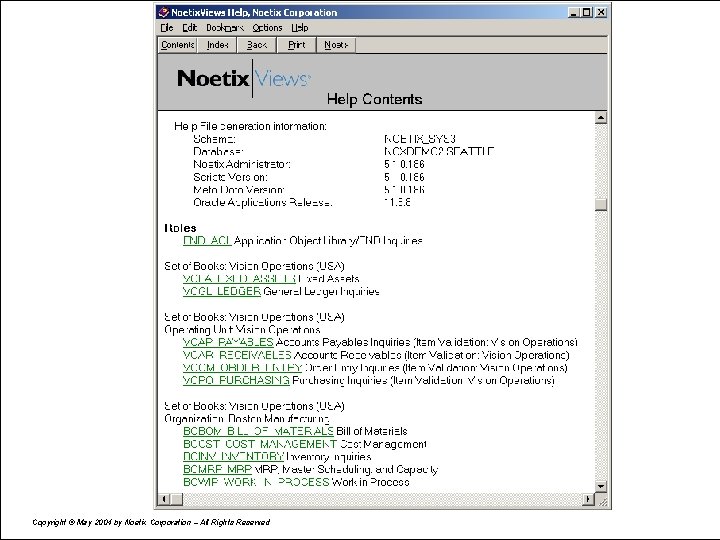Click the 'Schema:' label

[x=214, y=139]
